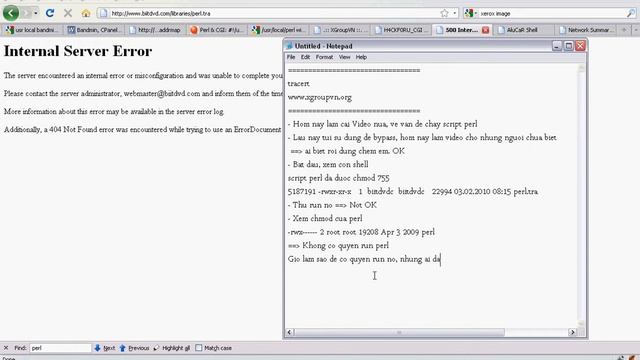The width and height of the screenshot is (640, 360).
Task: Maximize the Notepad window
Action: [569, 46]
